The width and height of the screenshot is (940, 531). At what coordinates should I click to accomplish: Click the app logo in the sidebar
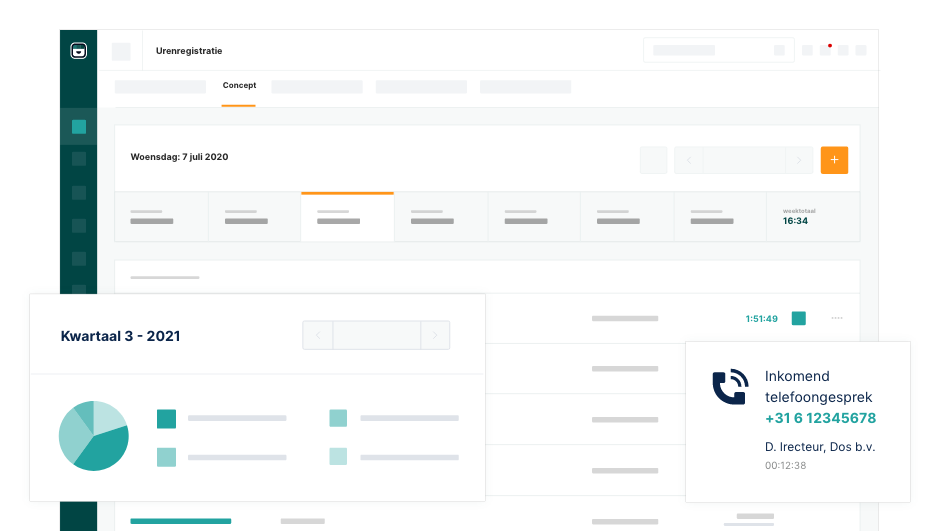78,51
